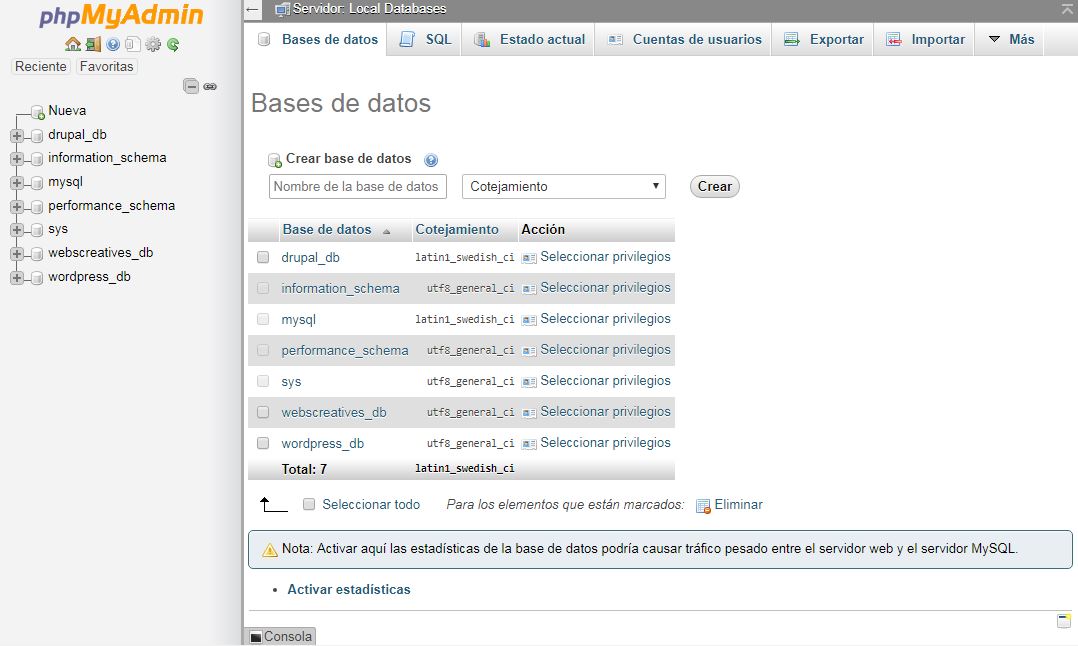Open the Estado actual tab
This screenshot has height=646, width=1078.
pyautogui.click(x=529, y=39)
